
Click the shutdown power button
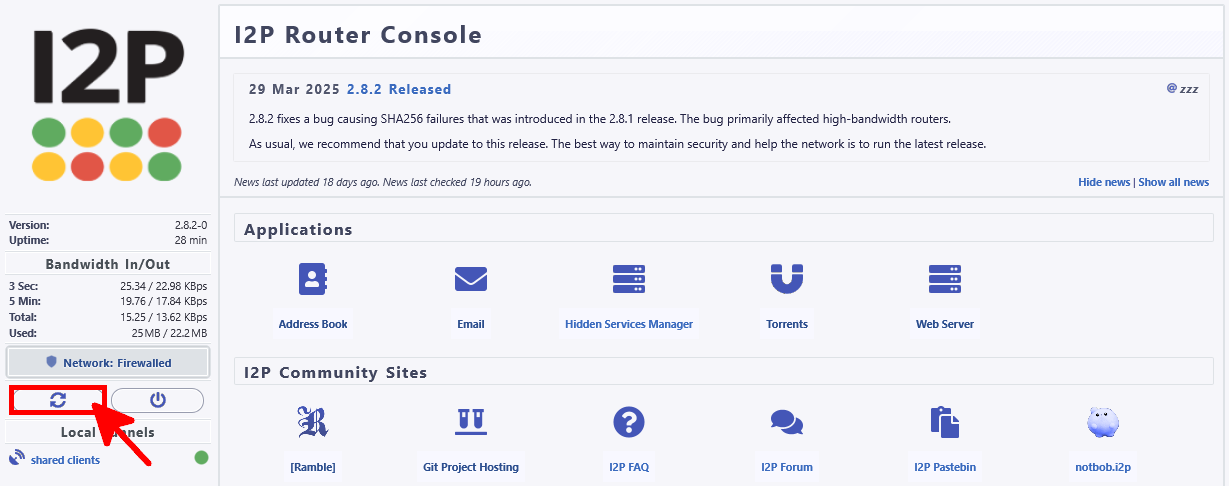click(157, 400)
